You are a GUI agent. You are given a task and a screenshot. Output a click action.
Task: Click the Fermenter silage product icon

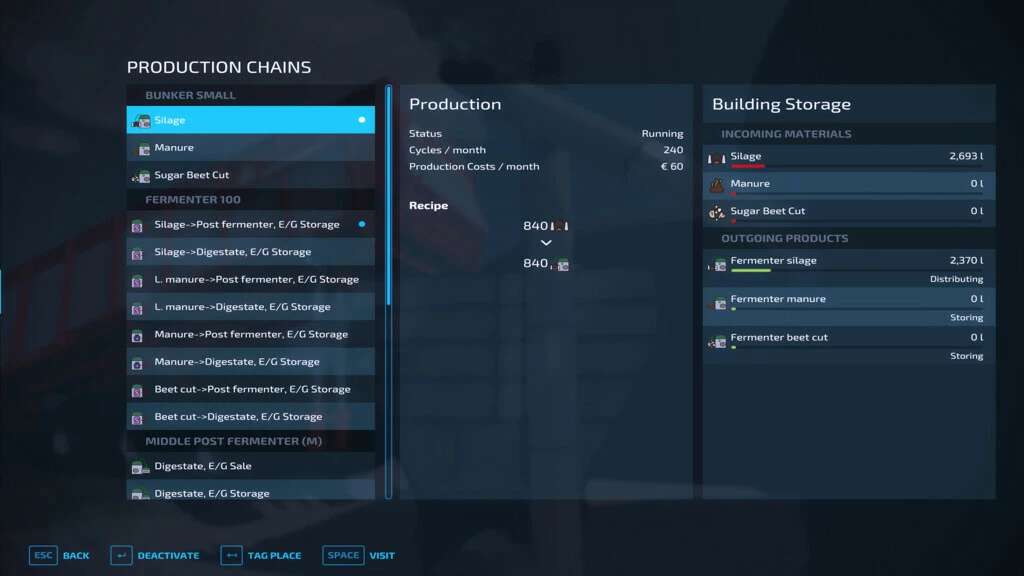[717, 265]
